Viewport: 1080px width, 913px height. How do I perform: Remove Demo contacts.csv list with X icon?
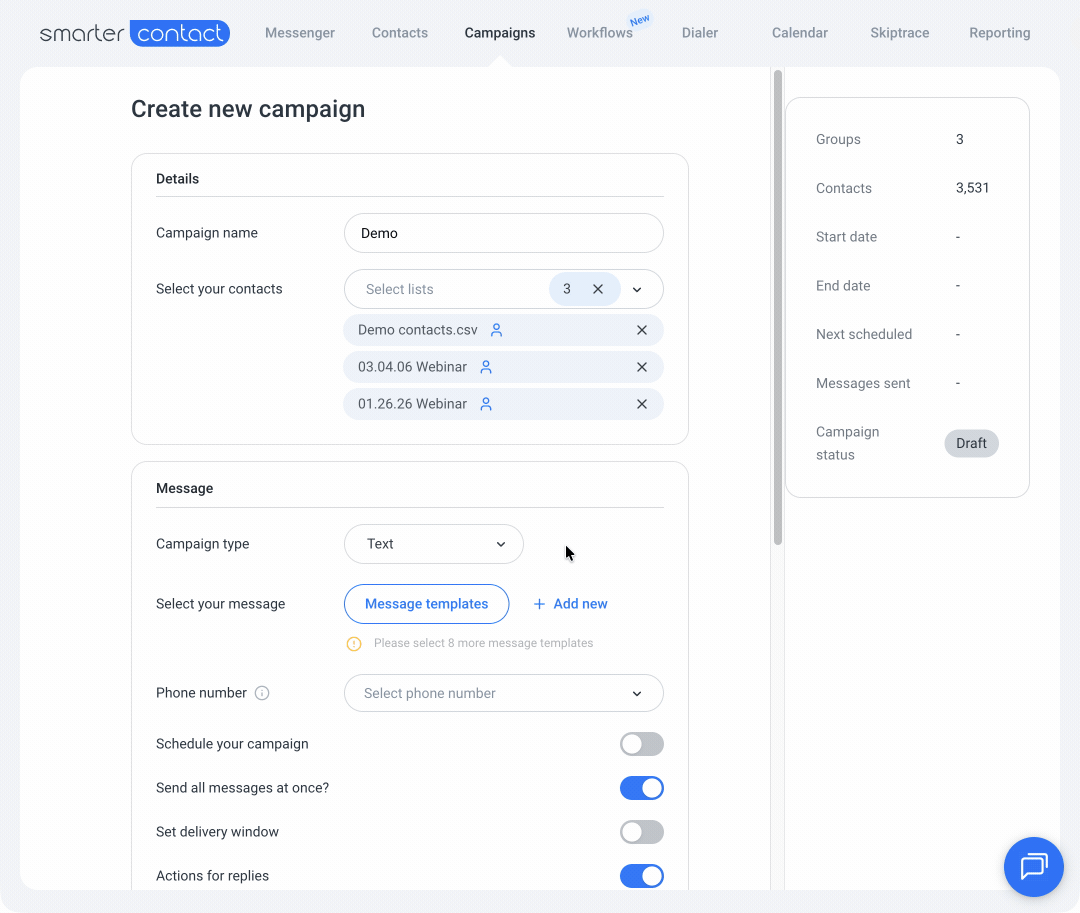642,330
